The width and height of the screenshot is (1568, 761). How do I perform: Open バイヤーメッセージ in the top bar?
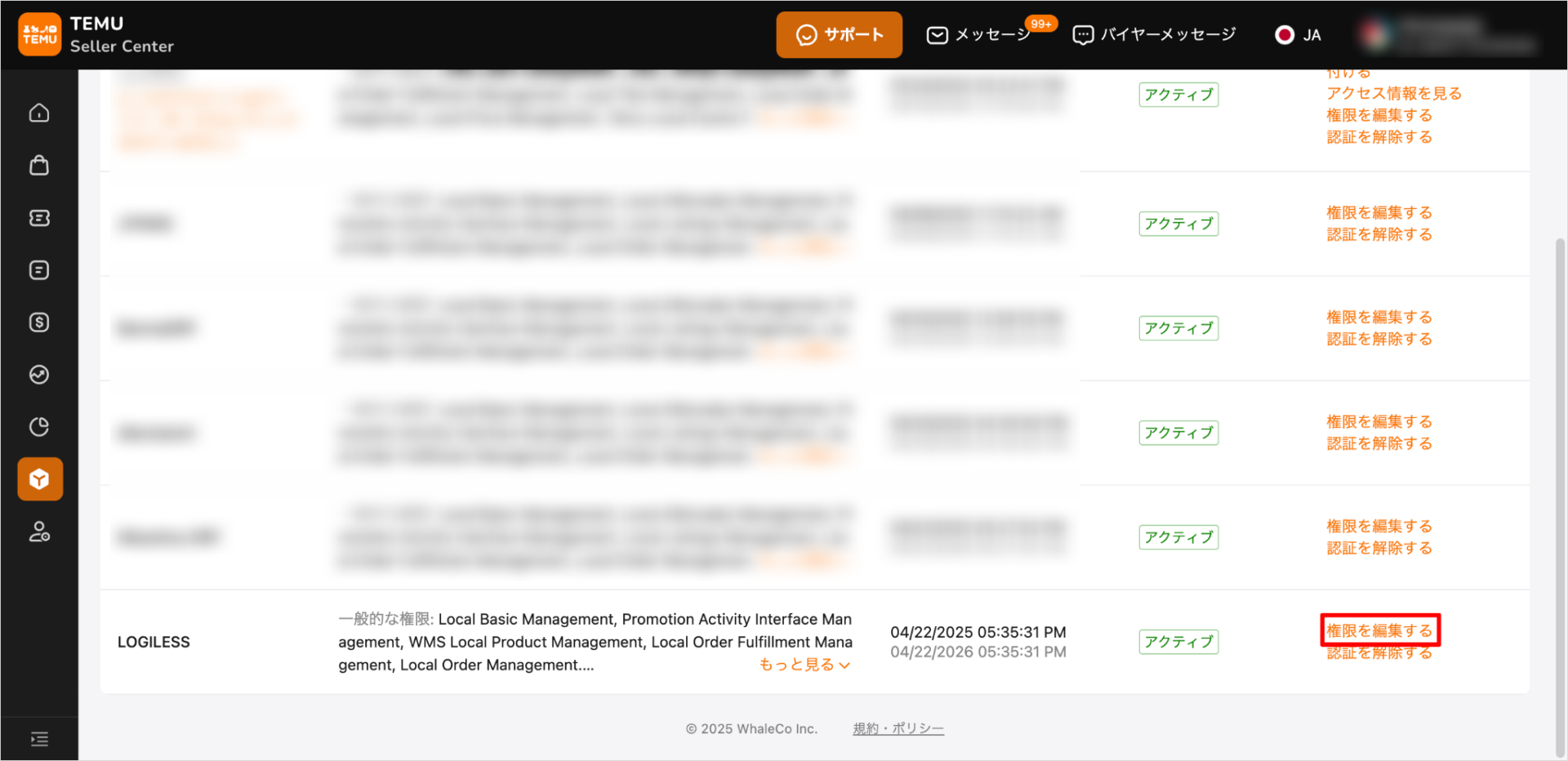coord(1154,34)
